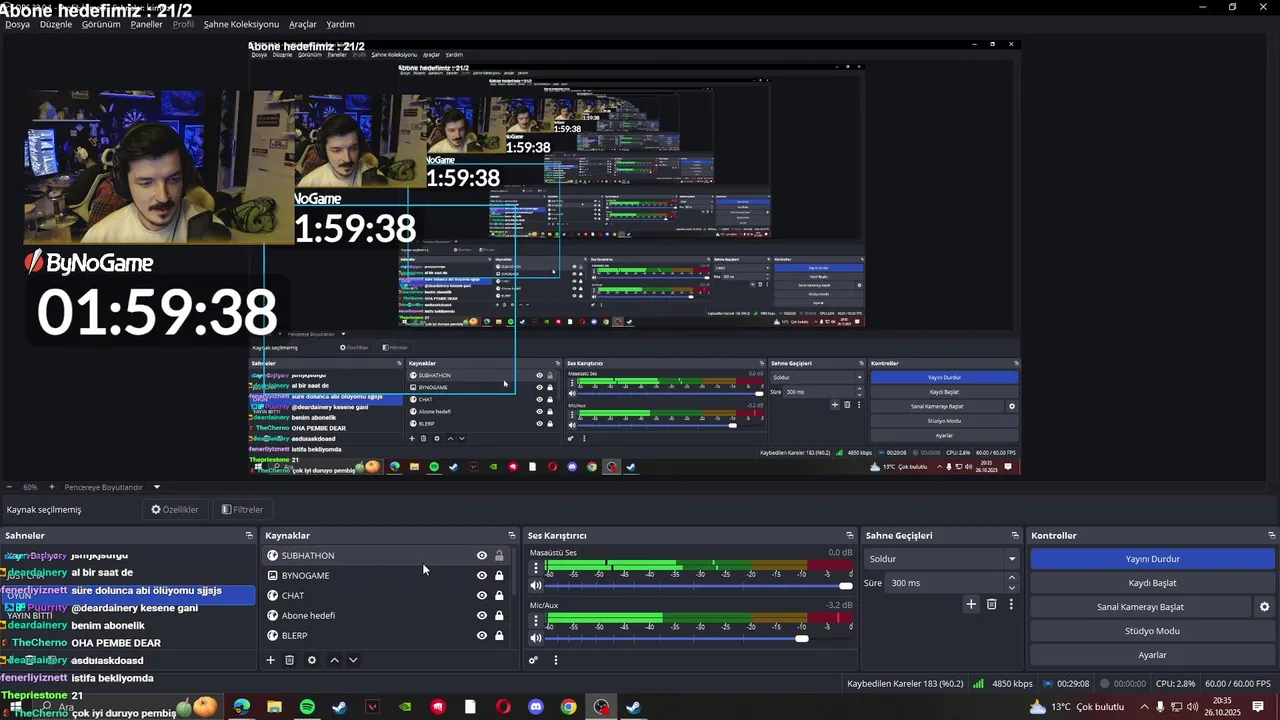Click the Filtreler filters button

[243, 509]
